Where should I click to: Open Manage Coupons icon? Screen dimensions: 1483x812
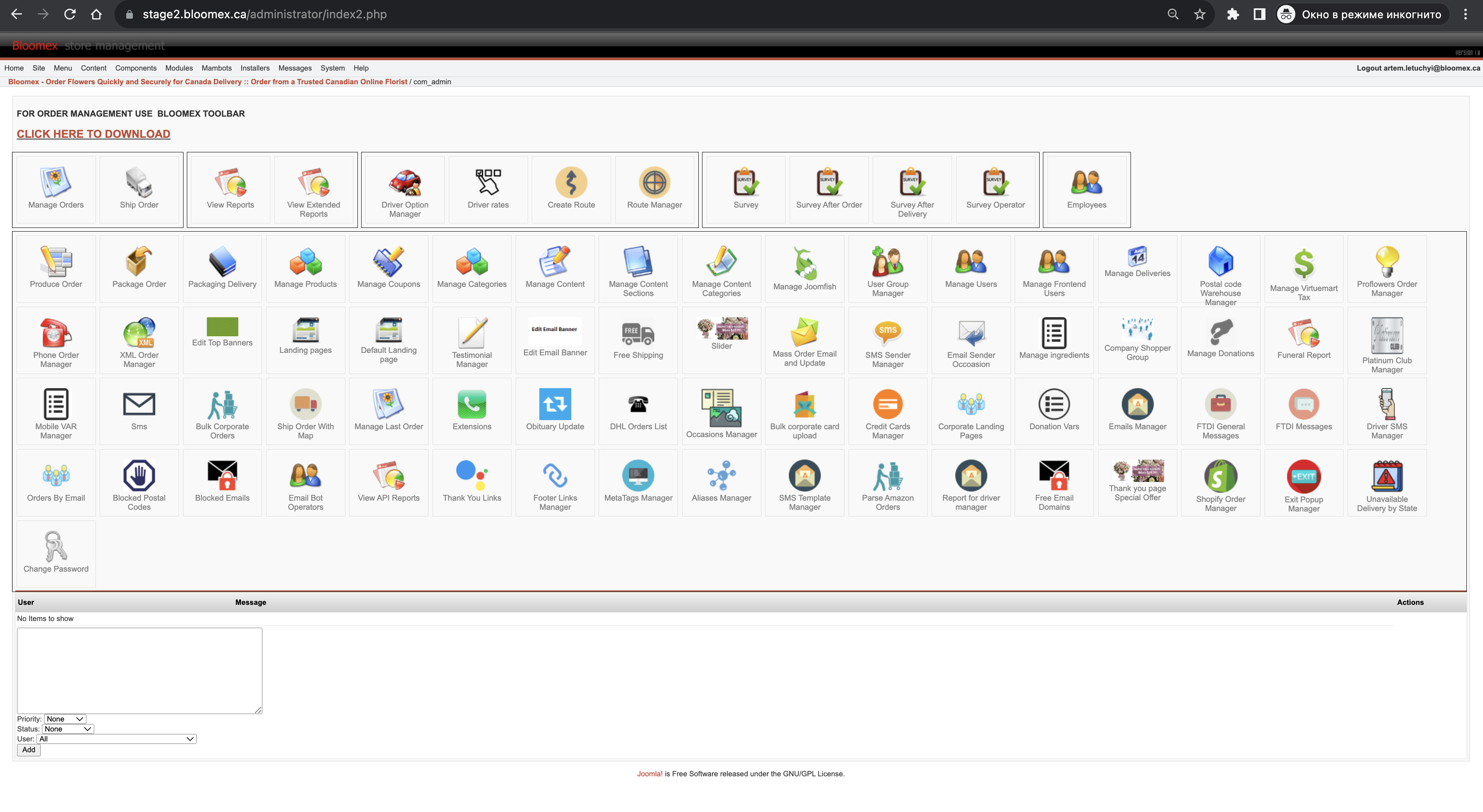389,261
